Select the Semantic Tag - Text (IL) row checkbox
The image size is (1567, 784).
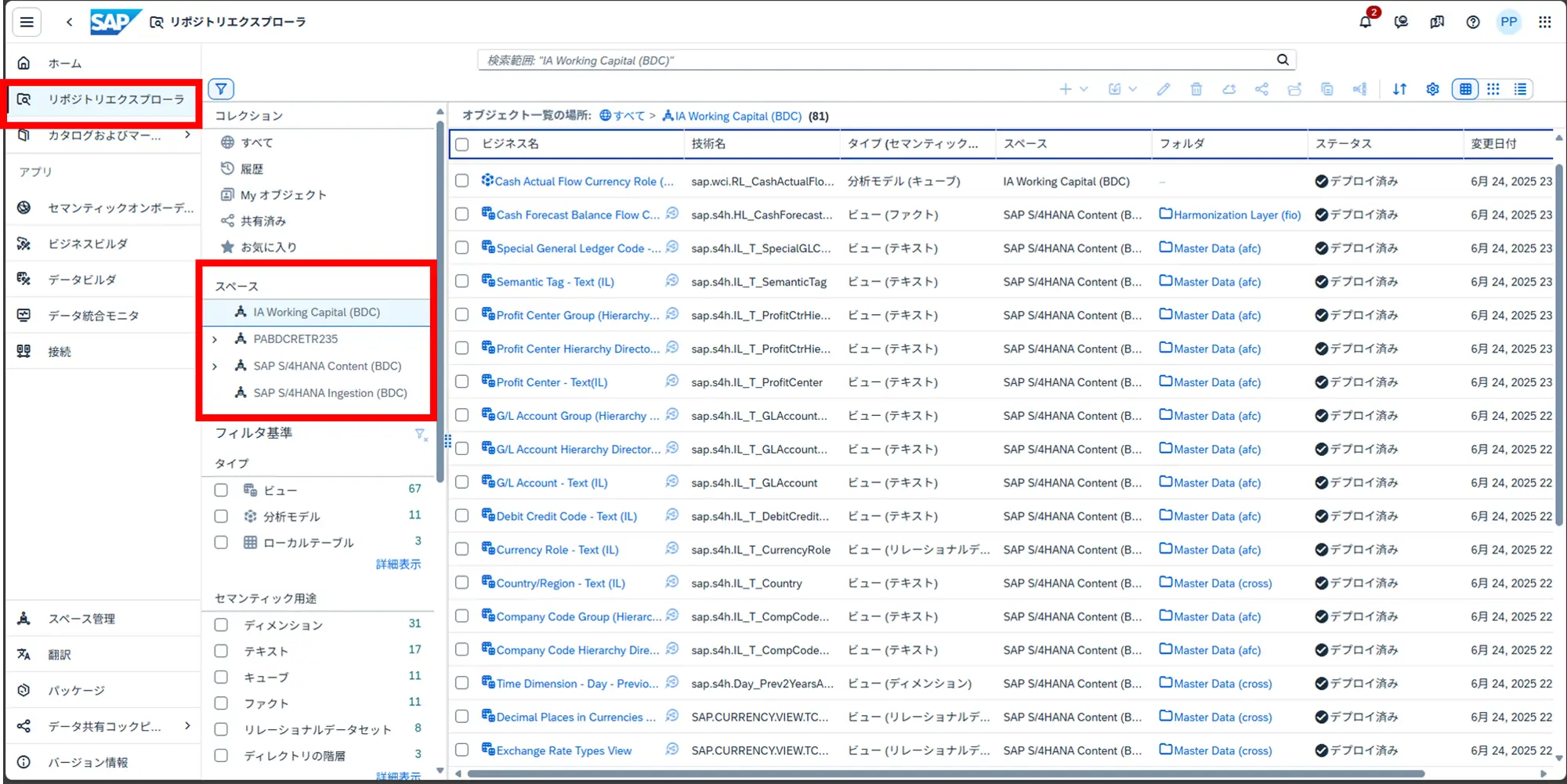462,281
